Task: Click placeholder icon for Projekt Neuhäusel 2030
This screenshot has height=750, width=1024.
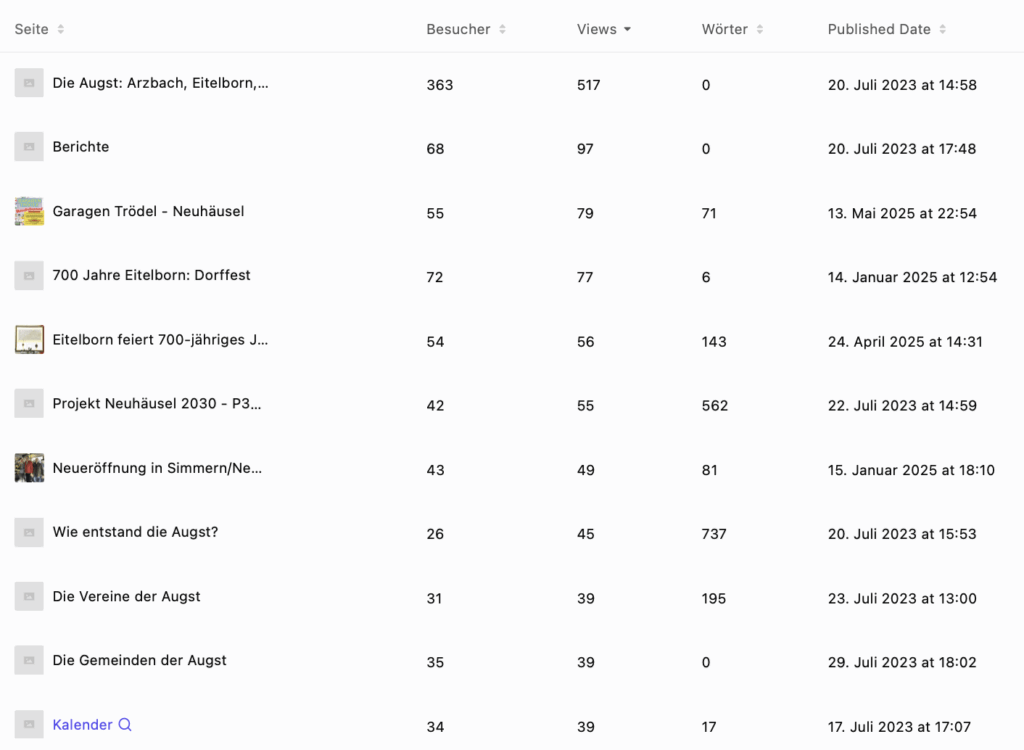Action: [x=29, y=404]
